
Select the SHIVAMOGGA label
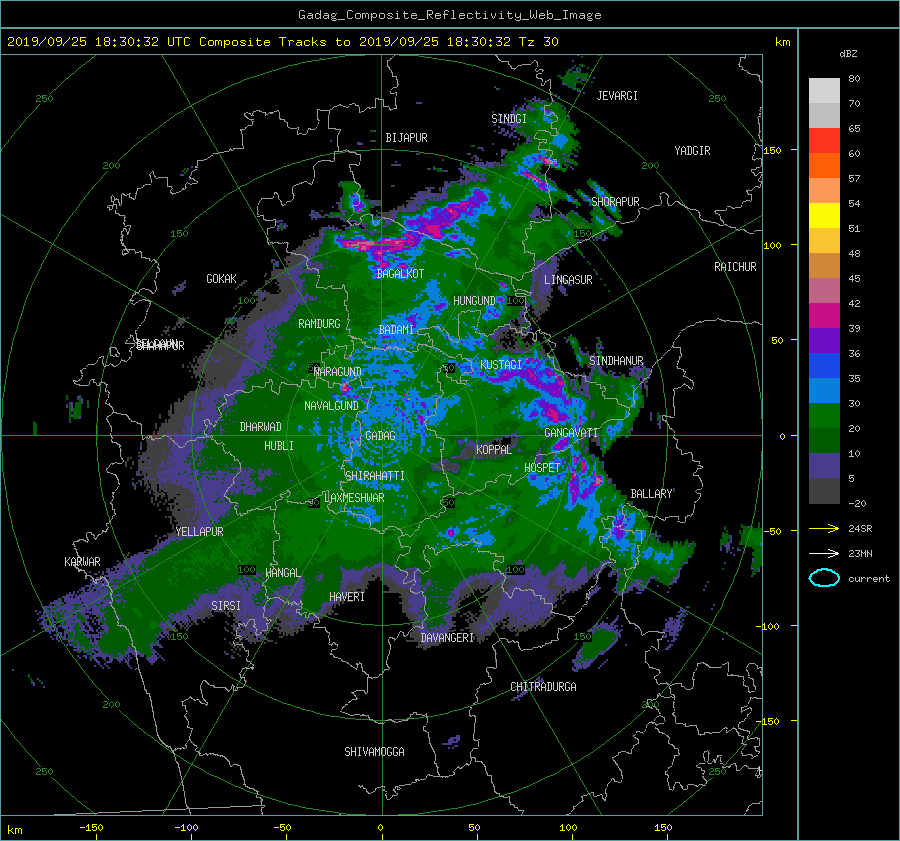click(x=374, y=751)
